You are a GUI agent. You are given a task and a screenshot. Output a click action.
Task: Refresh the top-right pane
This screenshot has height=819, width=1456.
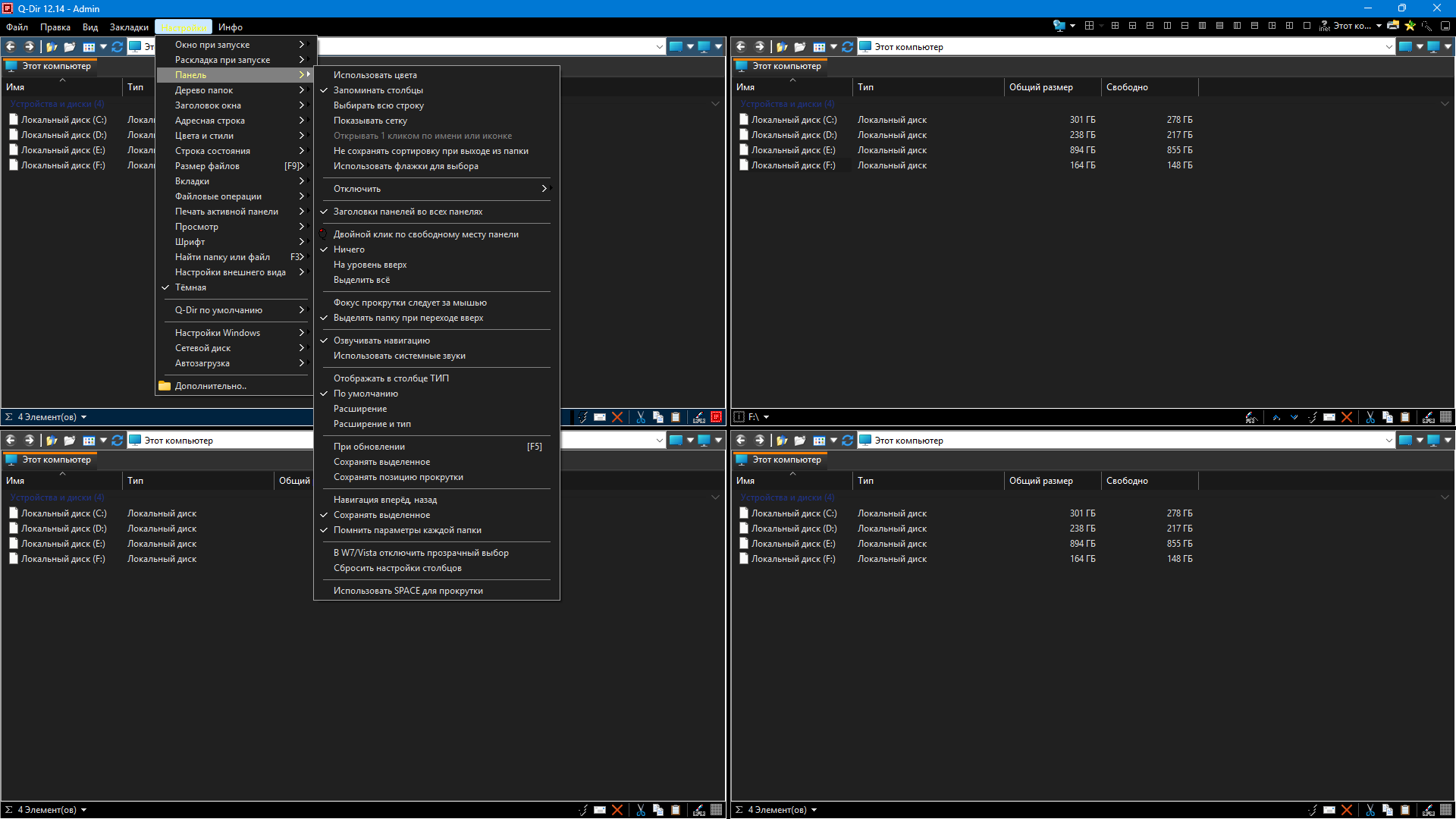pos(847,46)
